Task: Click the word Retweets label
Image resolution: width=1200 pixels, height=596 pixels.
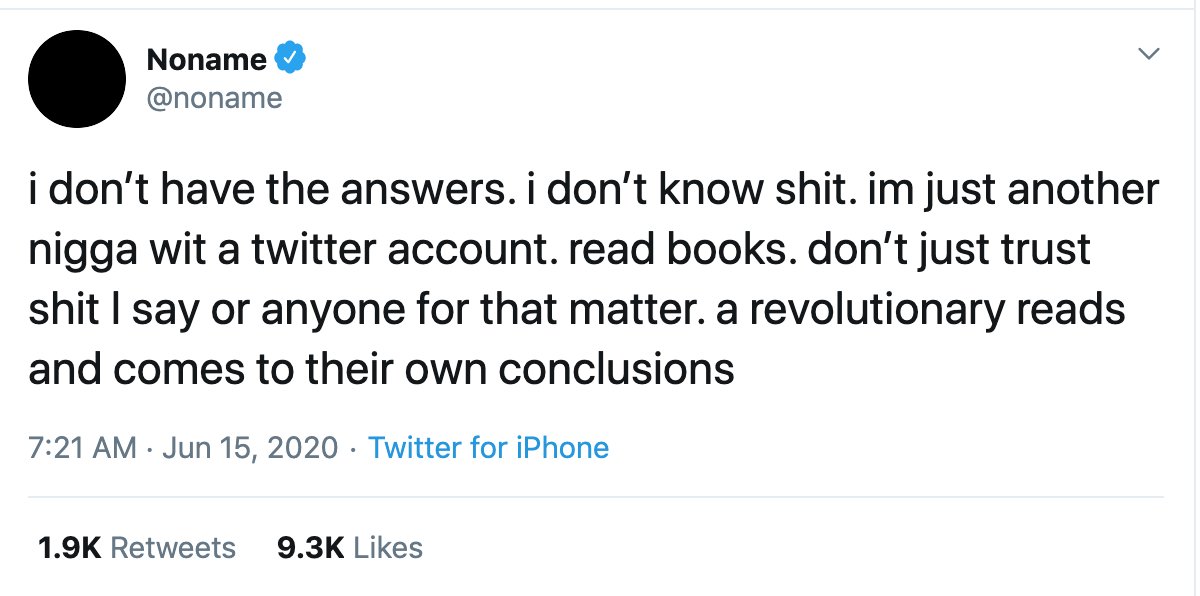Action: [172, 547]
